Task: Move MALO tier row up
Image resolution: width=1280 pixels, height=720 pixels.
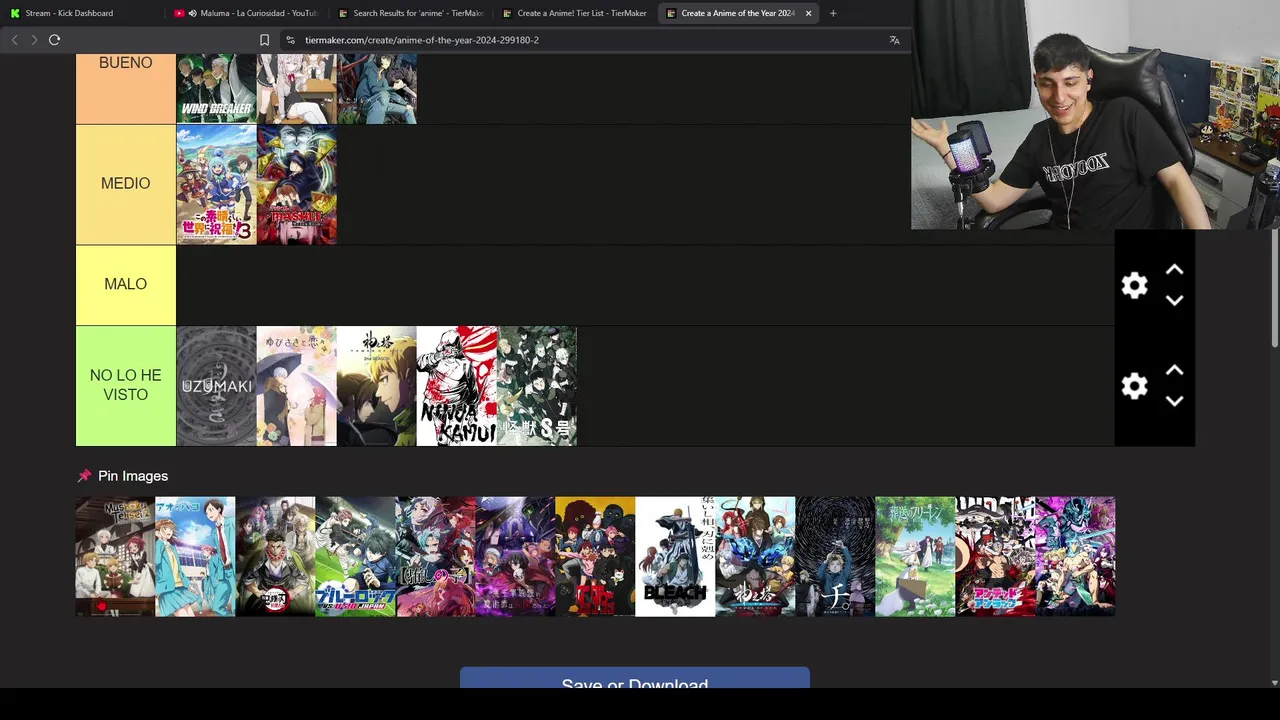Action: pos(1174,270)
